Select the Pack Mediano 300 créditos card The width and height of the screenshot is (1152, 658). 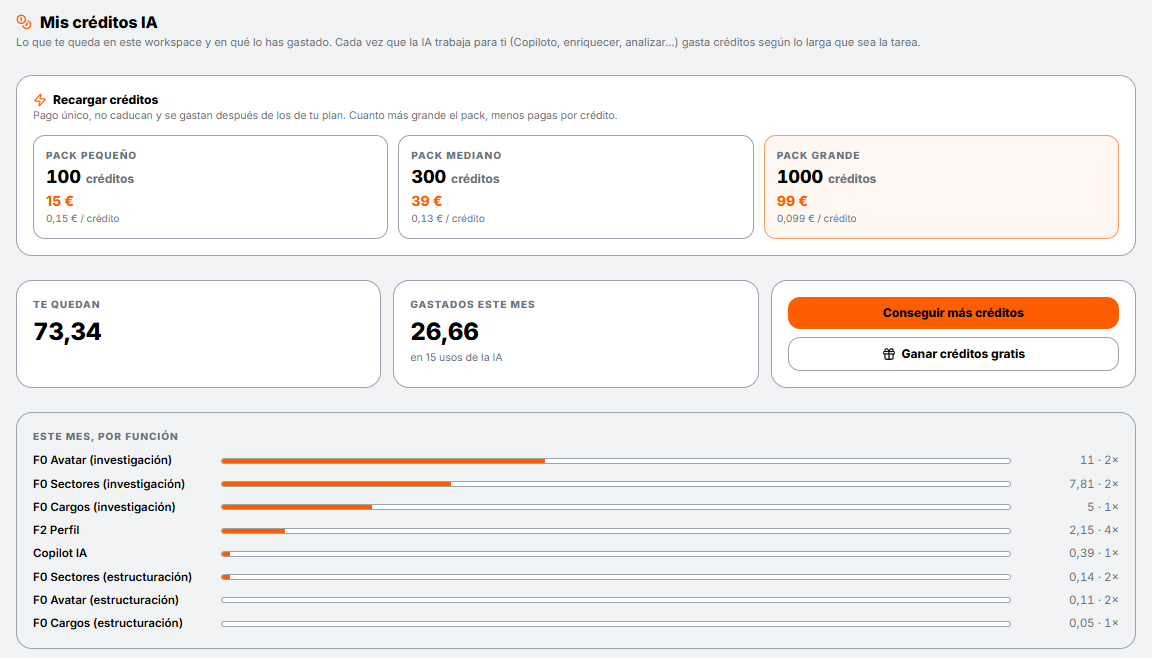(575, 187)
